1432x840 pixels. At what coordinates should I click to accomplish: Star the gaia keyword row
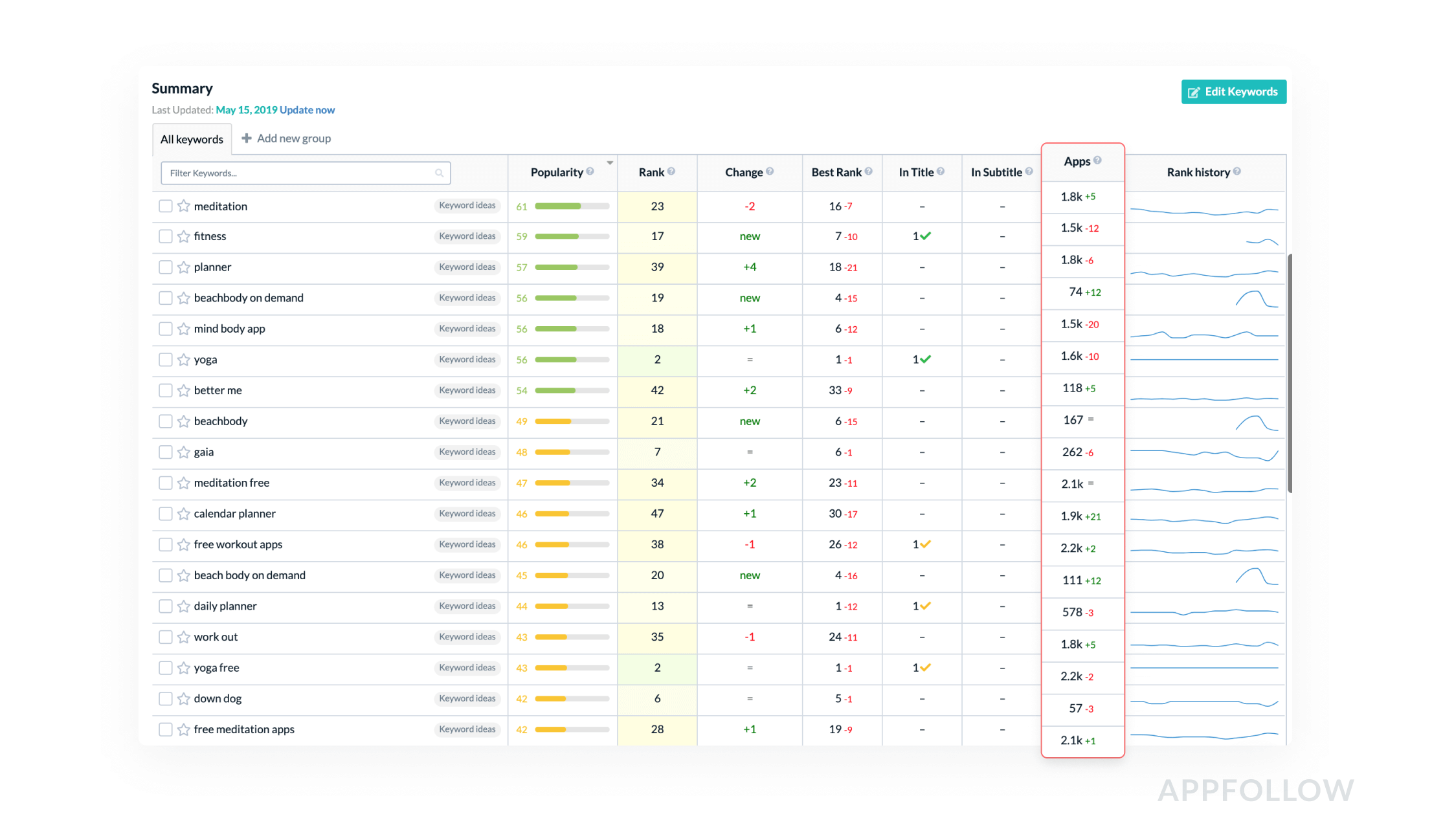click(184, 452)
